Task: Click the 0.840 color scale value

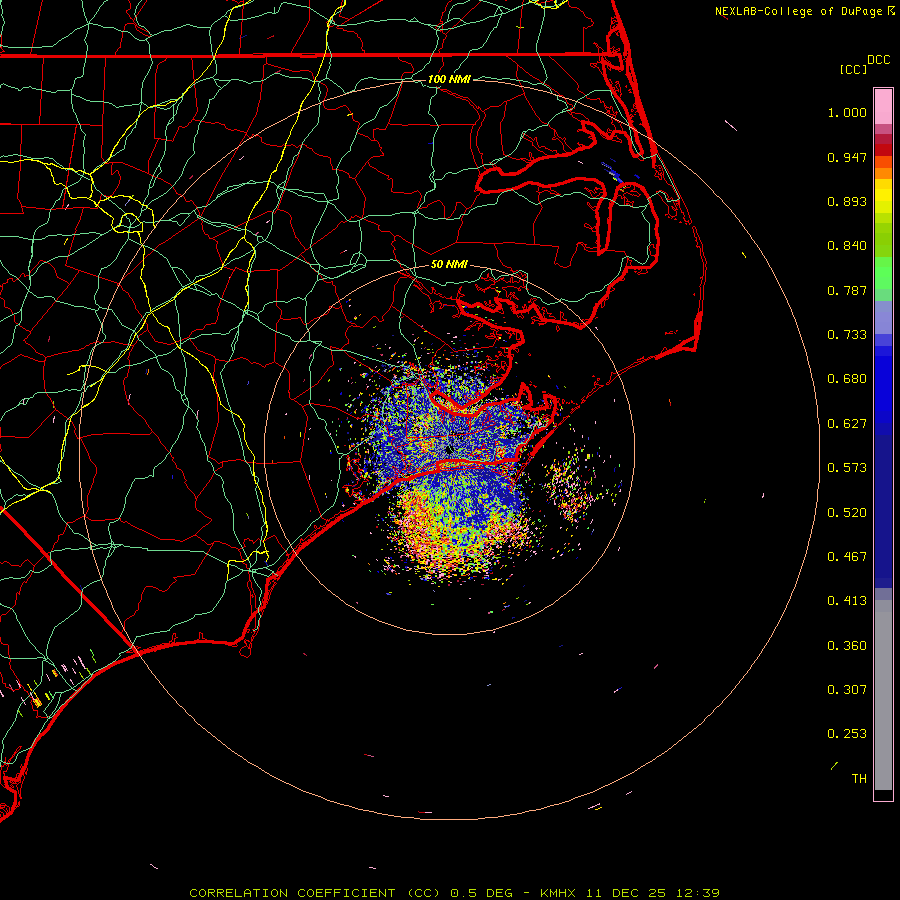Action: pyautogui.click(x=847, y=246)
